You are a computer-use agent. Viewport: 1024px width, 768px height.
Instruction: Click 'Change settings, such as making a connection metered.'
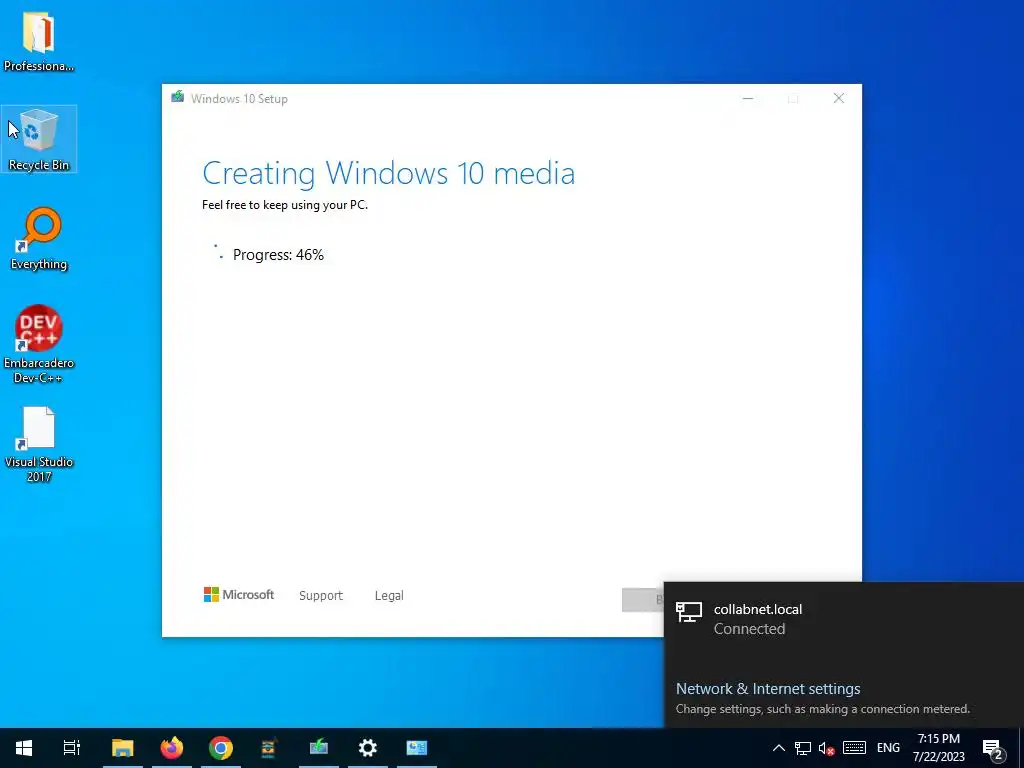(x=823, y=709)
